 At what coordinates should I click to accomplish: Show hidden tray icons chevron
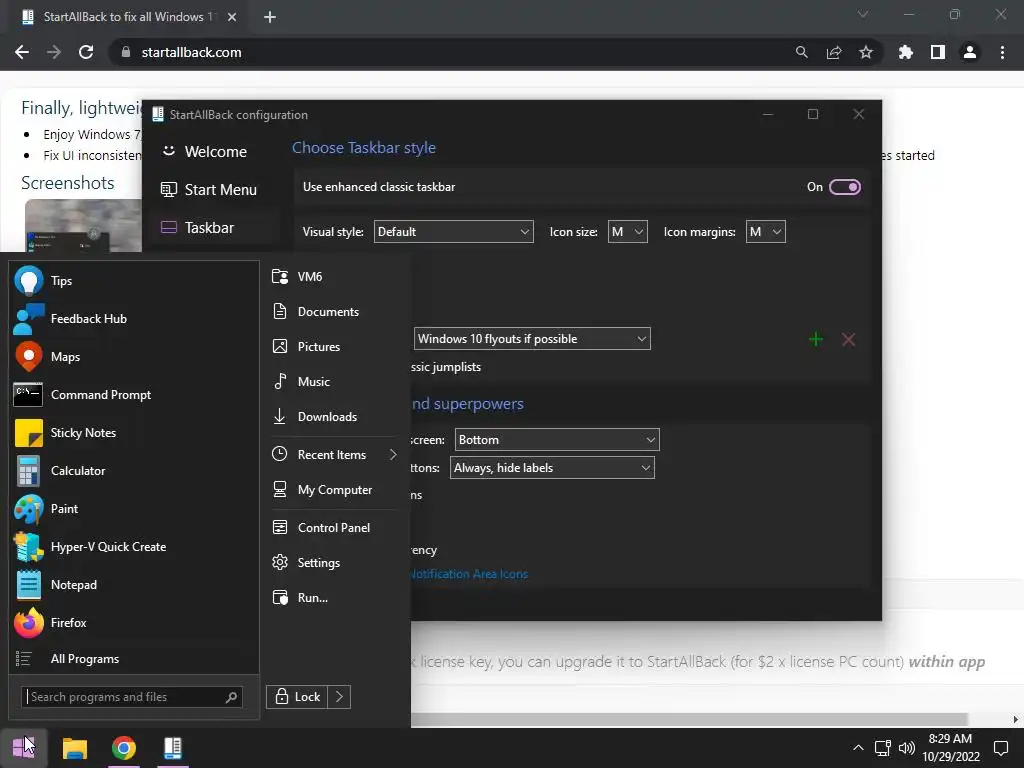[858, 748]
